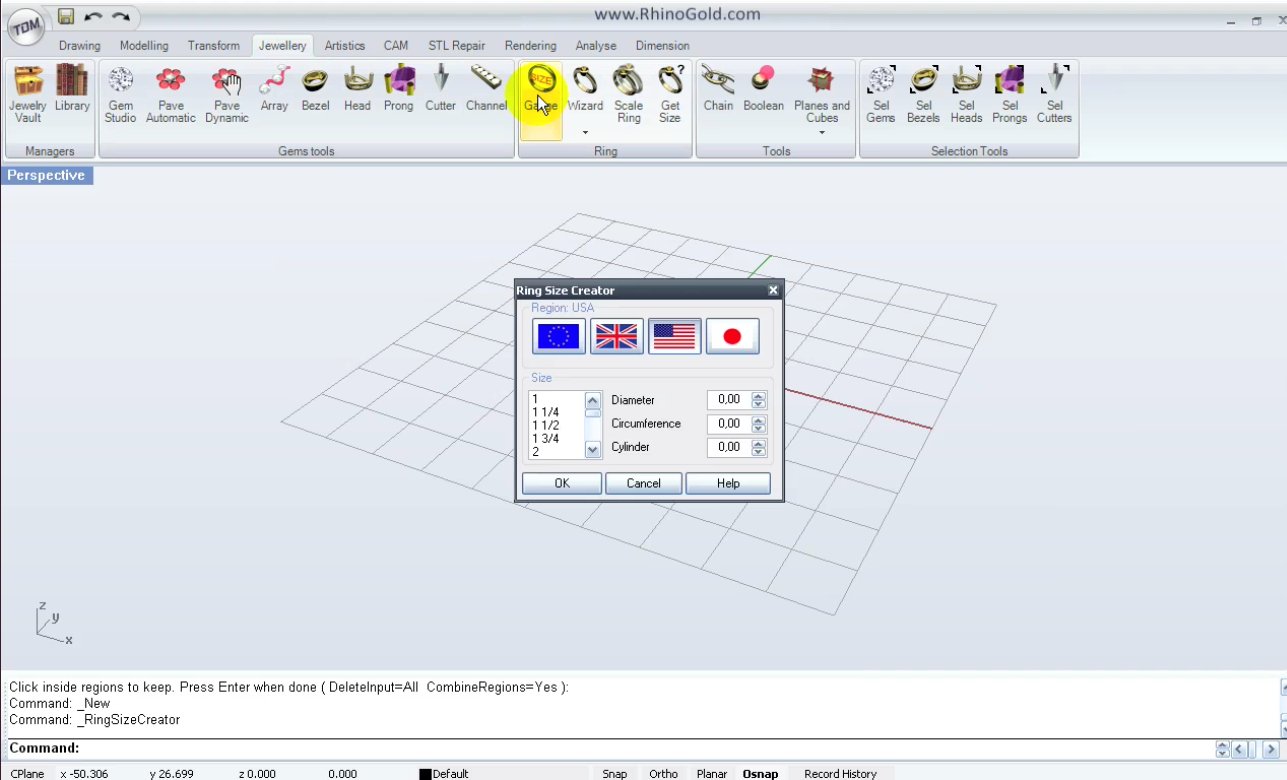Viewport: 1287px width, 780px height.
Task: Click Sel Heads selection tool
Action: pos(966,95)
